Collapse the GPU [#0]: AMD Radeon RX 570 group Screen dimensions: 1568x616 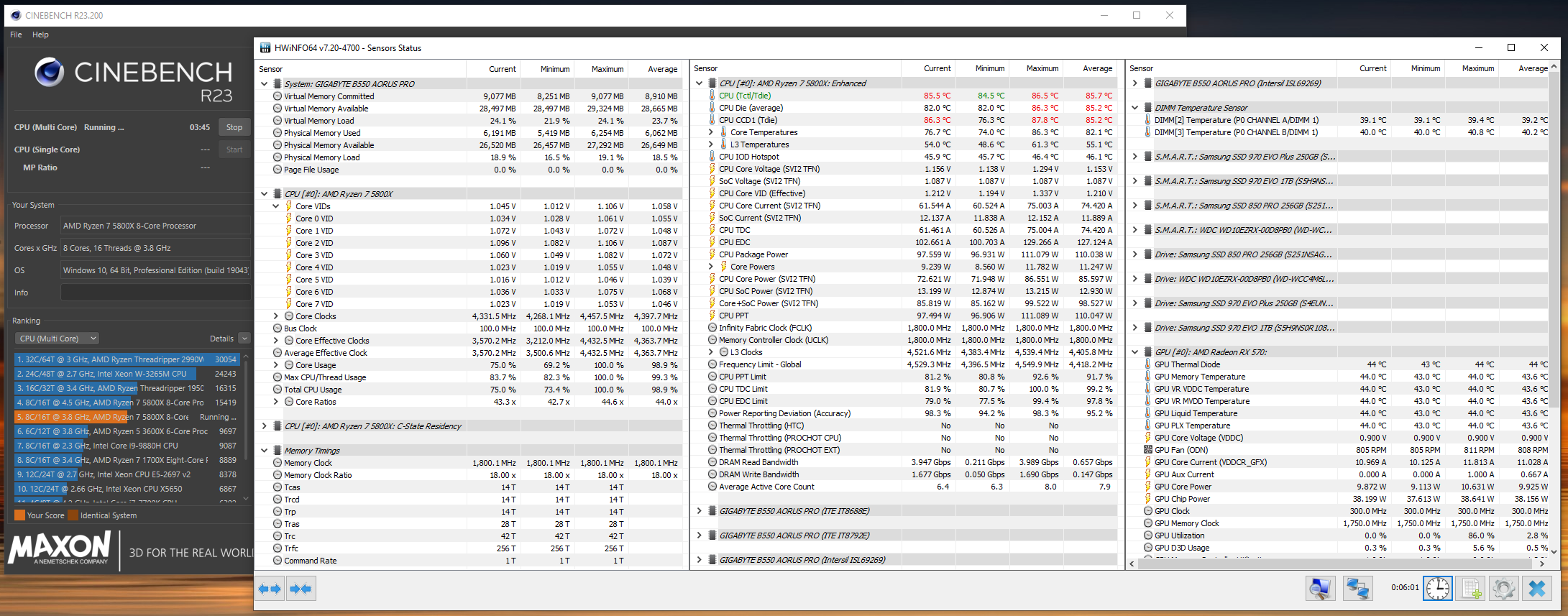coord(1135,352)
